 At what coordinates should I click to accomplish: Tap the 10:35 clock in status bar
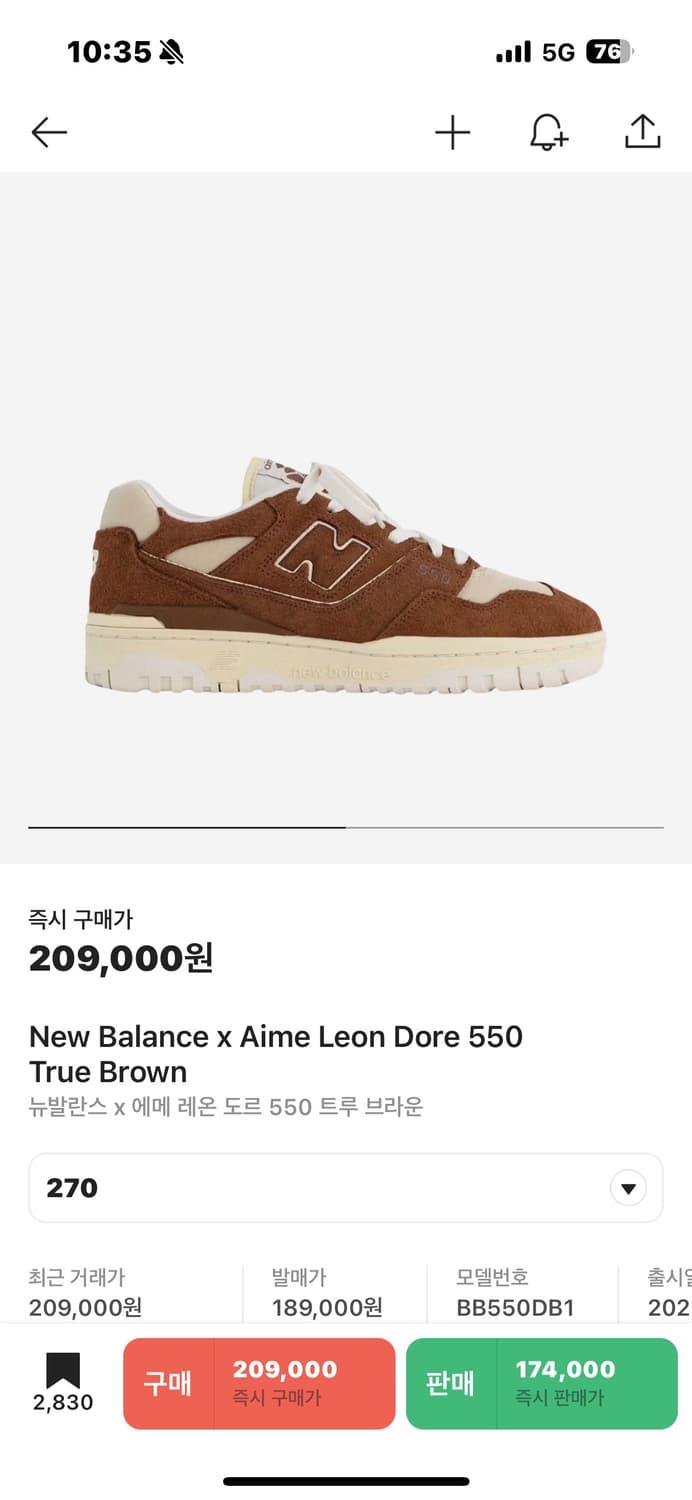click(x=108, y=52)
